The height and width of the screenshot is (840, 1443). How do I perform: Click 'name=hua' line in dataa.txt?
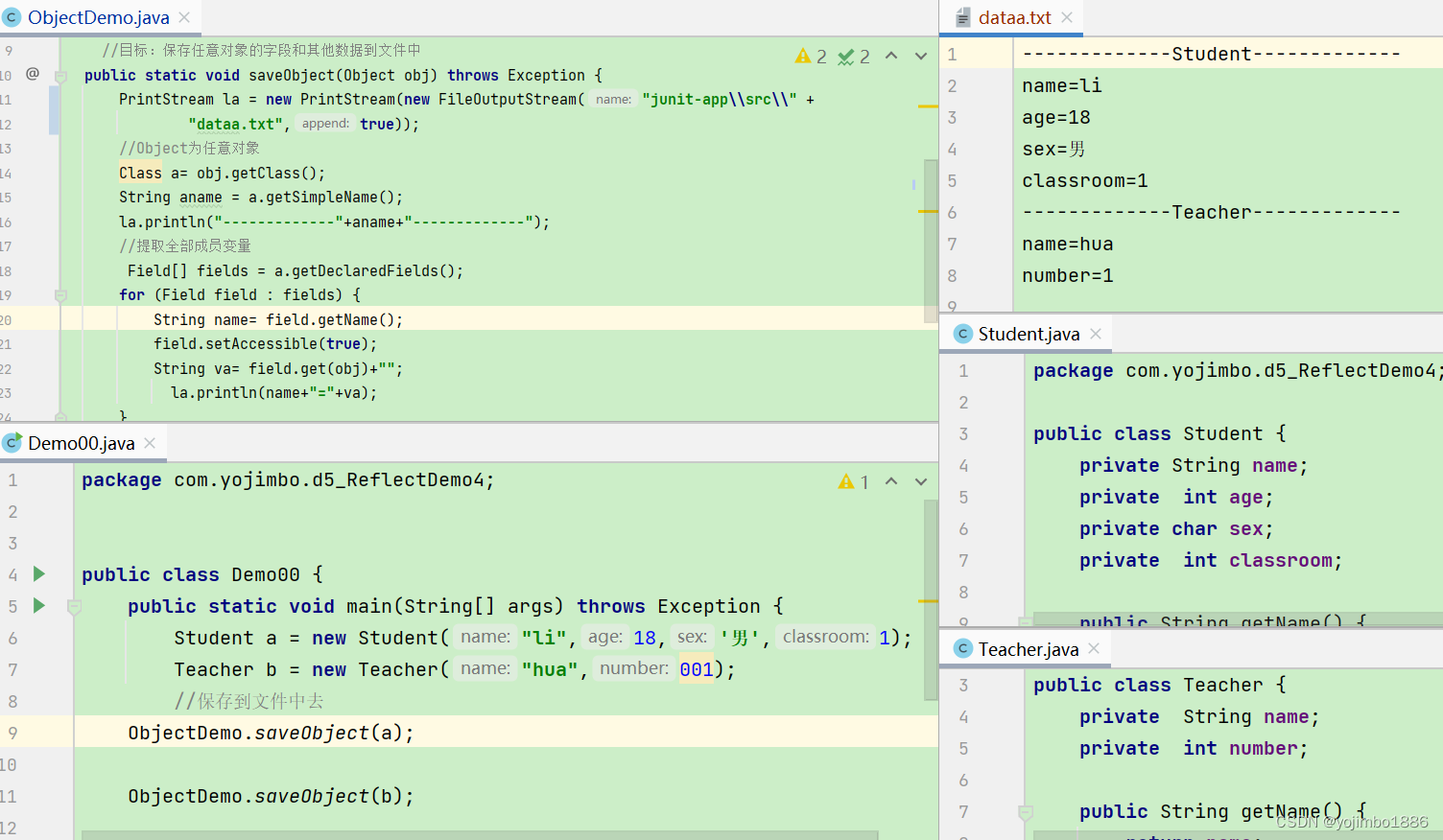click(1068, 244)
